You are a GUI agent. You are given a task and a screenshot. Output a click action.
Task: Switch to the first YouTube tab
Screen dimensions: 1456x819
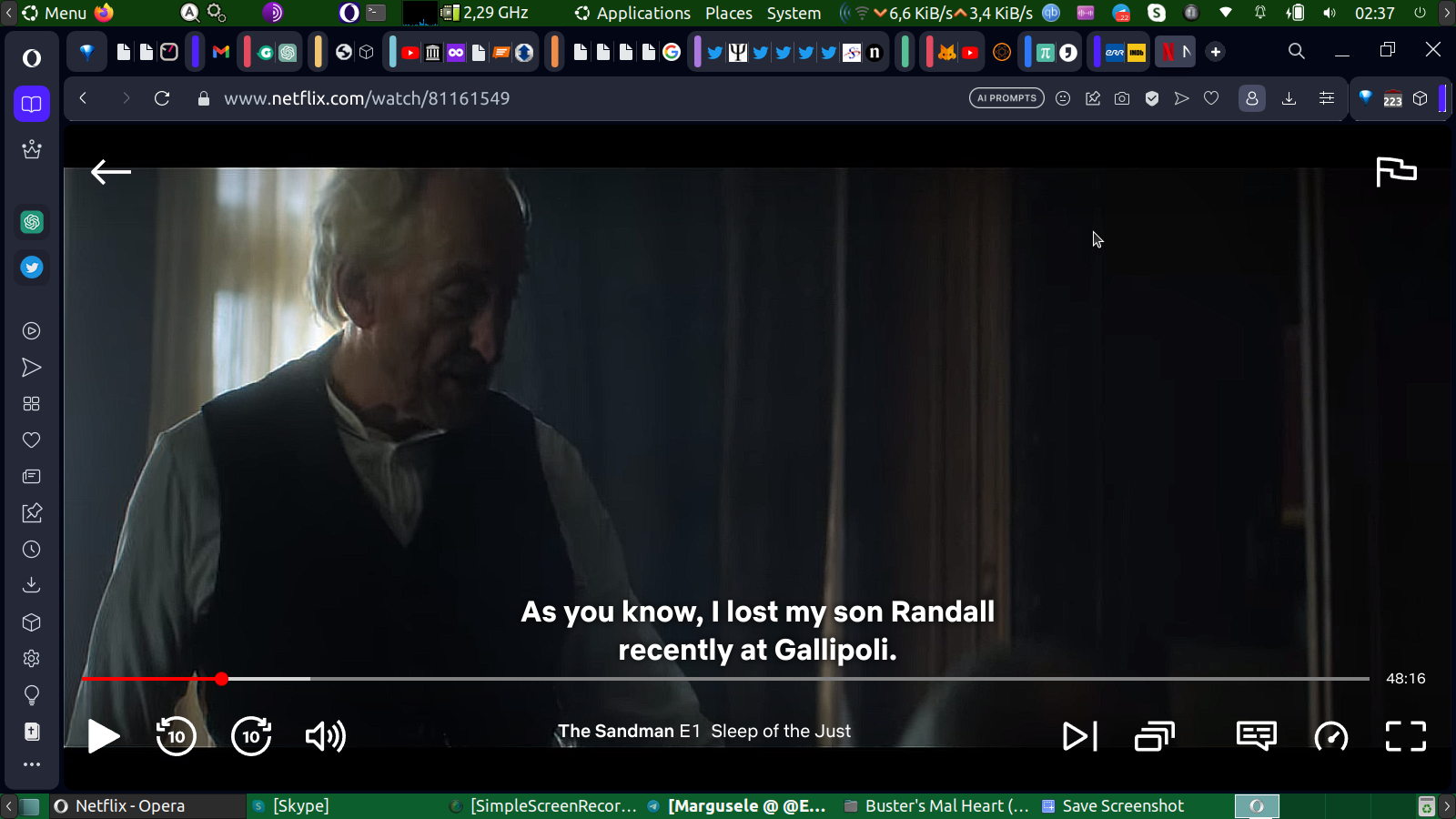point(410,52)
